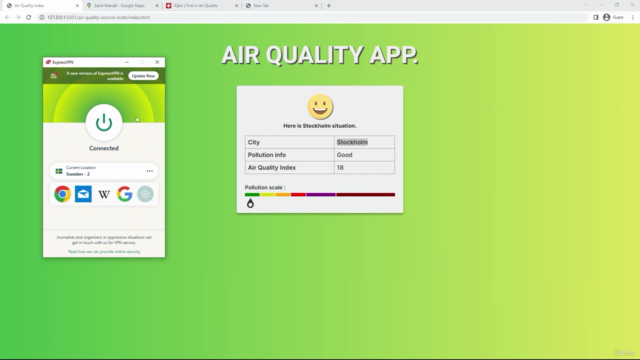This screenshot has width=640, height=360.
Task: Click the Air Quality Index label cell
Action: pos(289,167)
